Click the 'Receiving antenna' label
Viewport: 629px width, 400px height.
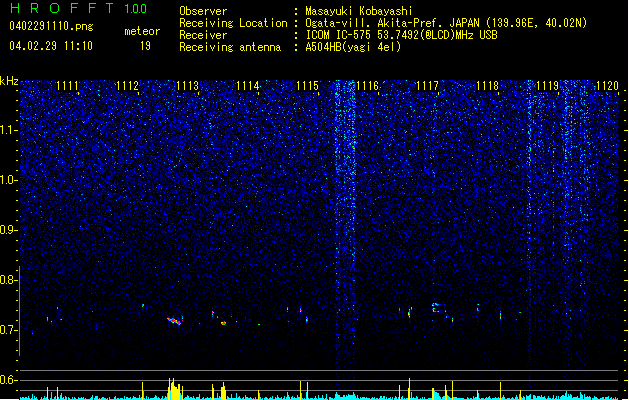(230, 47)
